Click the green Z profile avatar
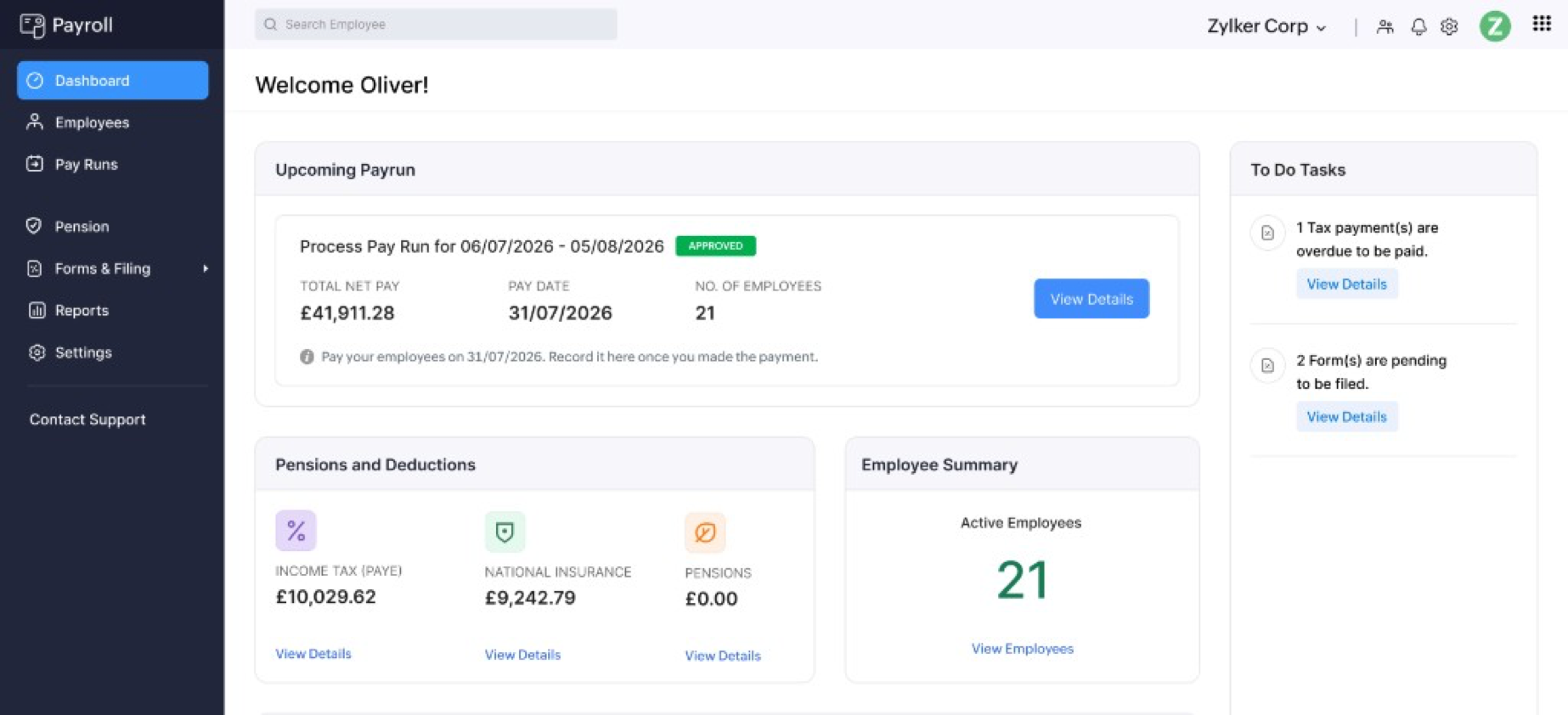This screenshot has height=715, width=1568. (x=1495, y=26)
